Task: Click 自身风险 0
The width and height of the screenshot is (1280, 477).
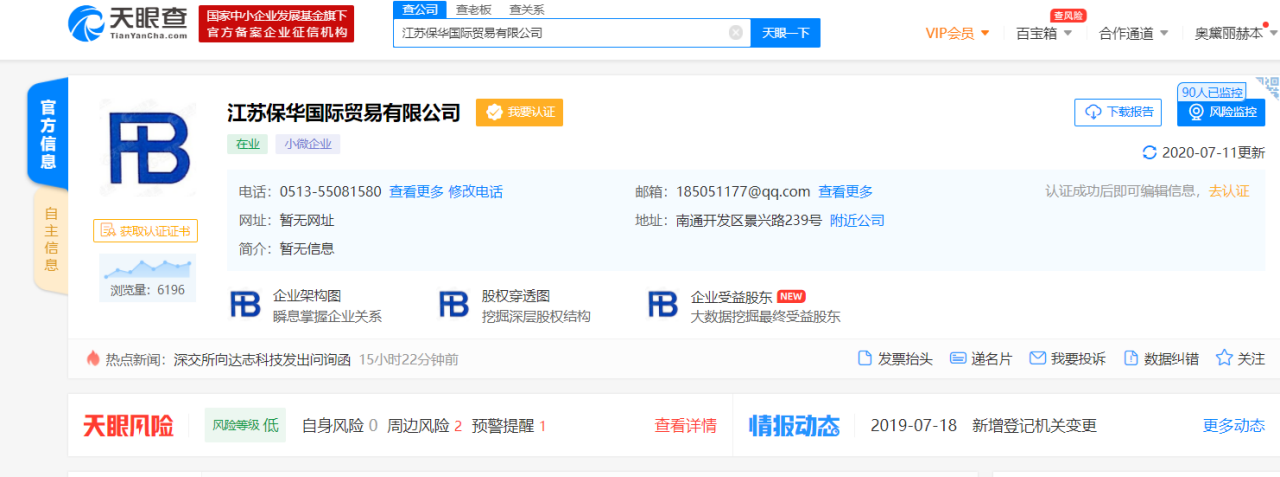Action: coord(340,426)
